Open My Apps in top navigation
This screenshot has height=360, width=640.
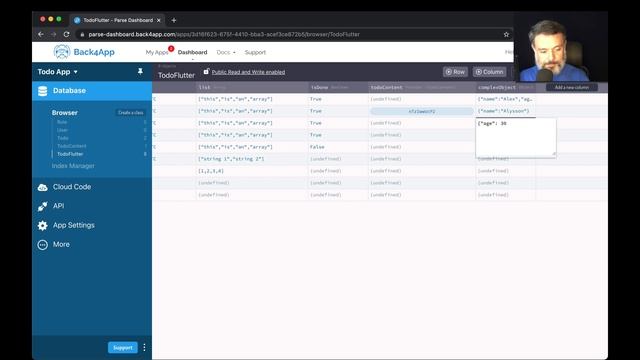point(157,52)
